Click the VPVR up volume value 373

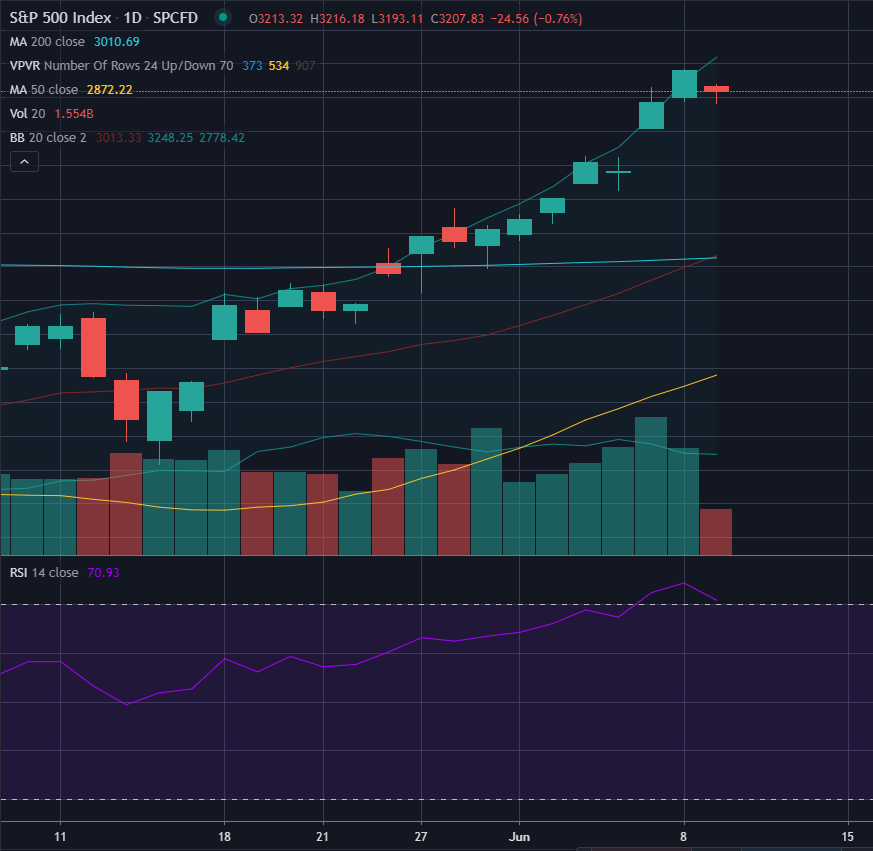click(x=252, y=66)
